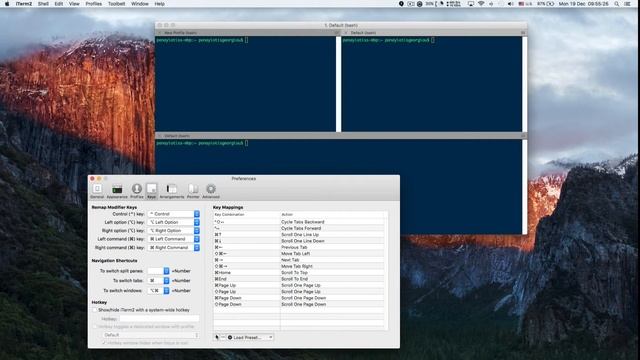Select the Previous Tab mapping row
Screen dimensions: 640x360
[x=300, y=247]
